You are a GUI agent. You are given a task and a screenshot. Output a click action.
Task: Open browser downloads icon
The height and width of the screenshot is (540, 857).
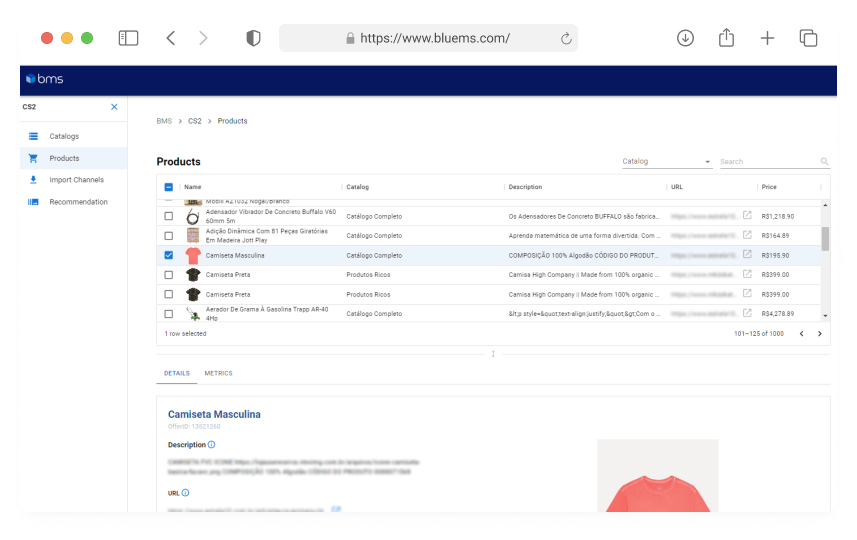(x=685, y=38)
